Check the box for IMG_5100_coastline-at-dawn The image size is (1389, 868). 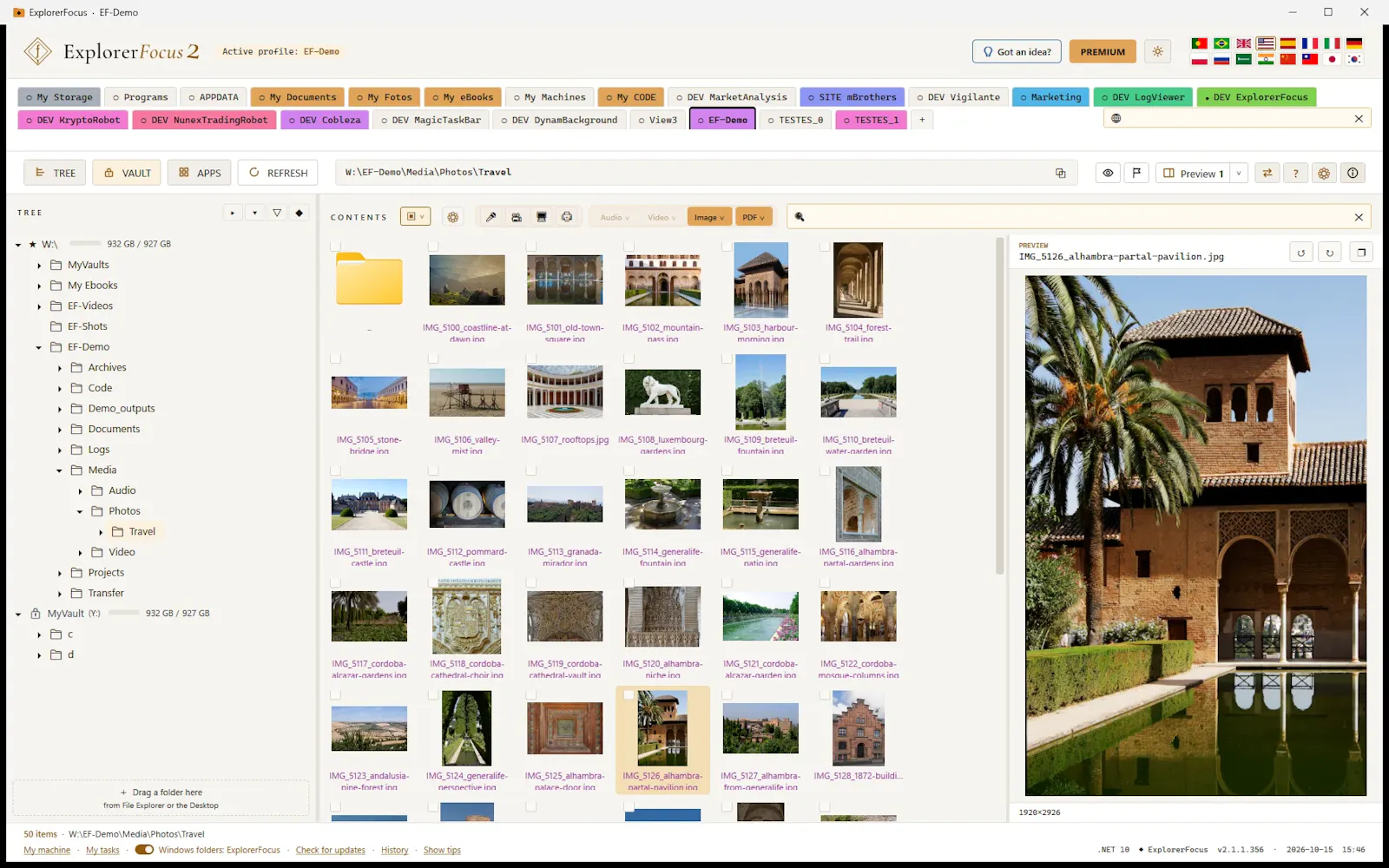[x=433, y=247]
